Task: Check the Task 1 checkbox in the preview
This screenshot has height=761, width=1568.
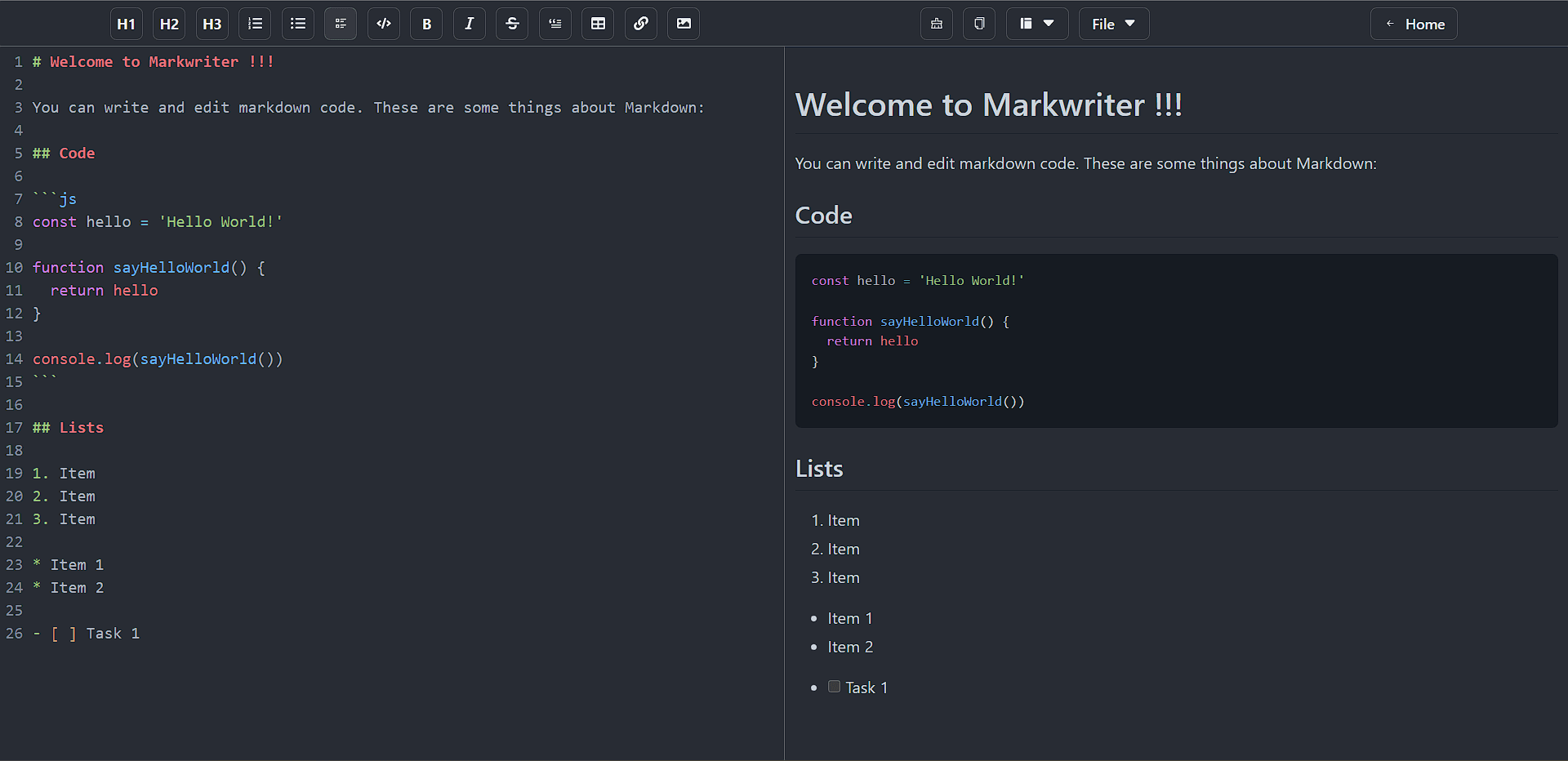Action: click(x=834, y=687)
